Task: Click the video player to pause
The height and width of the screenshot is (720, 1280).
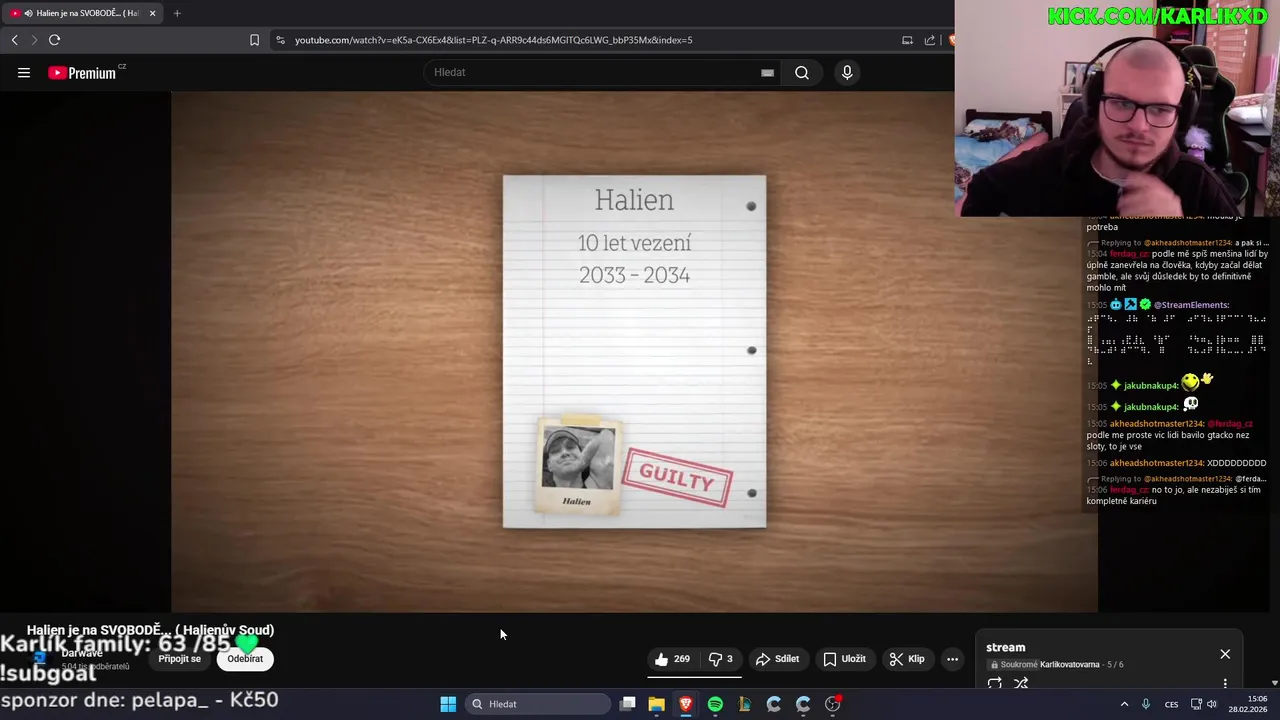Action: point(634,352)
